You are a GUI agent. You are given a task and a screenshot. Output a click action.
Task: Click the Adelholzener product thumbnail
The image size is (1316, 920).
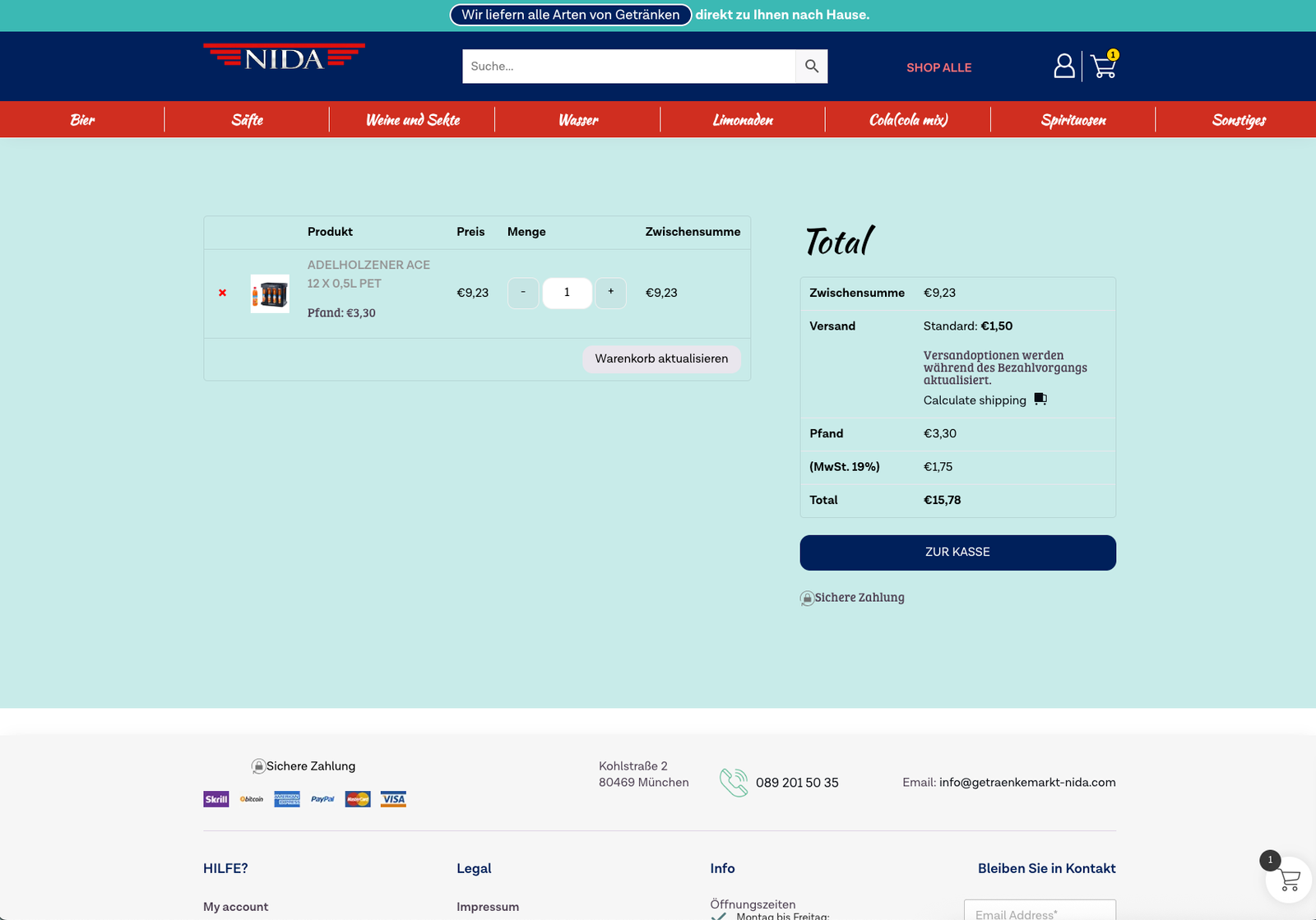(270, 294)
